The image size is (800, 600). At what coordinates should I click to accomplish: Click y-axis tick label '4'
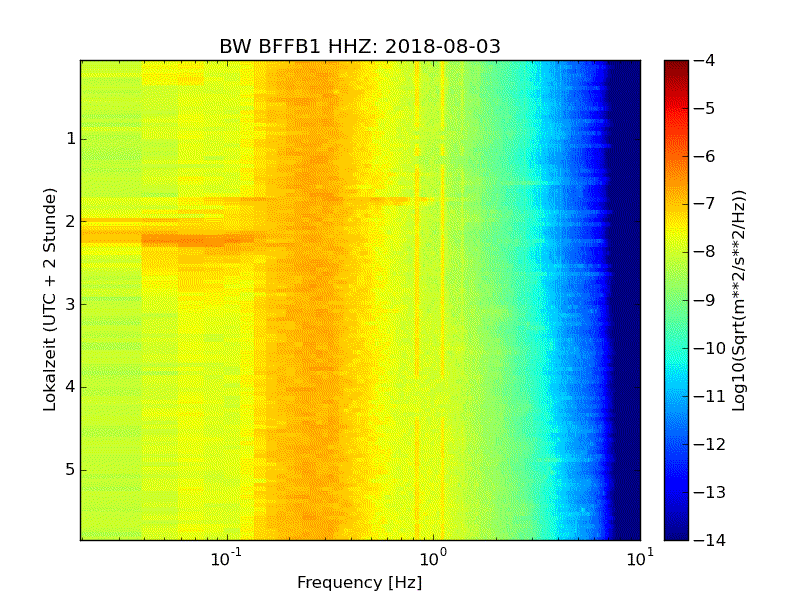point(71,387)
